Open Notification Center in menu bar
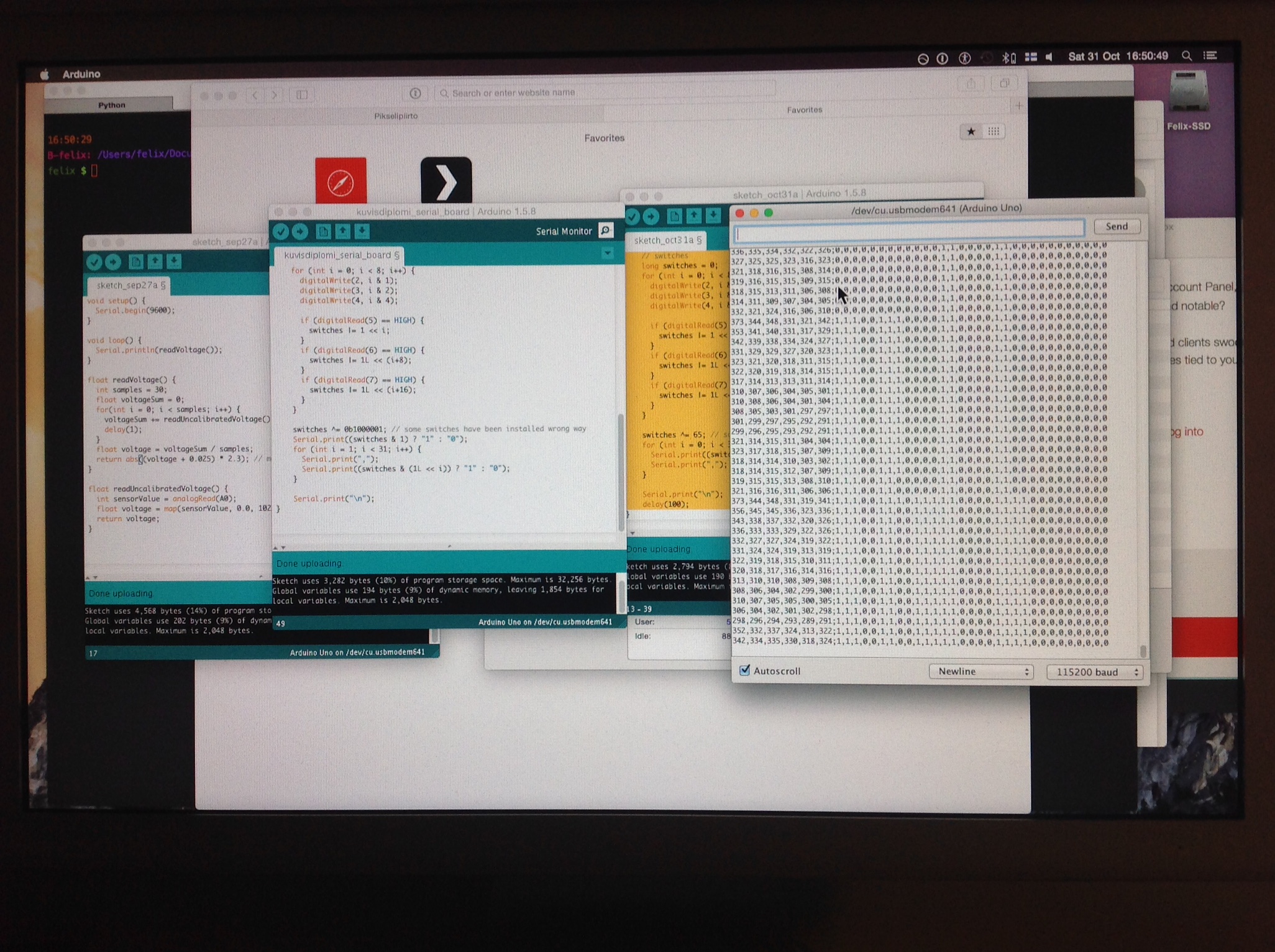This screenshot has height=952, width=1275. [x=1210, y=56]
